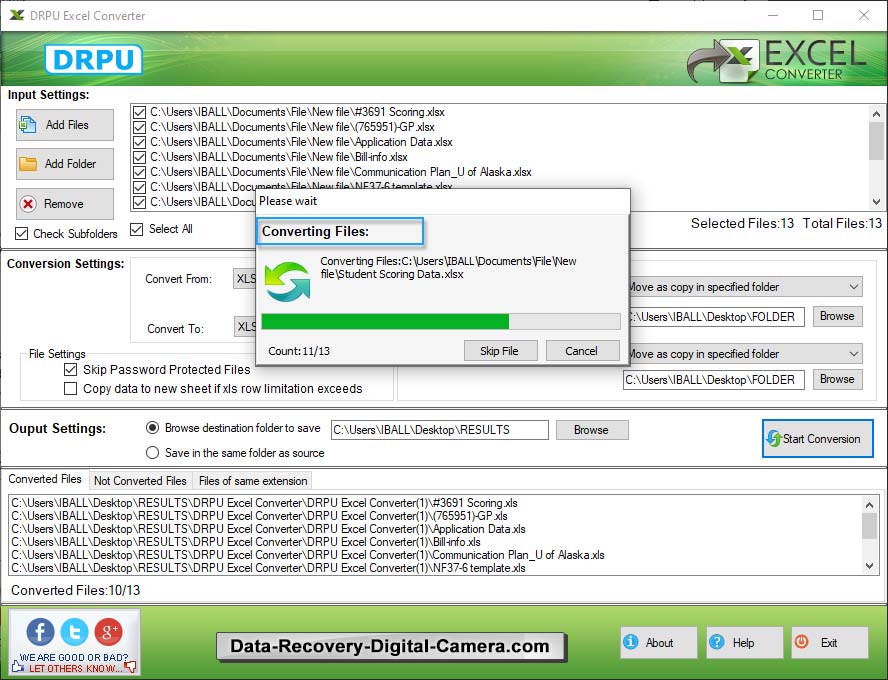
Task: Toggle Skip Password Protected Files checkbox
Action: tap(70, 370)
